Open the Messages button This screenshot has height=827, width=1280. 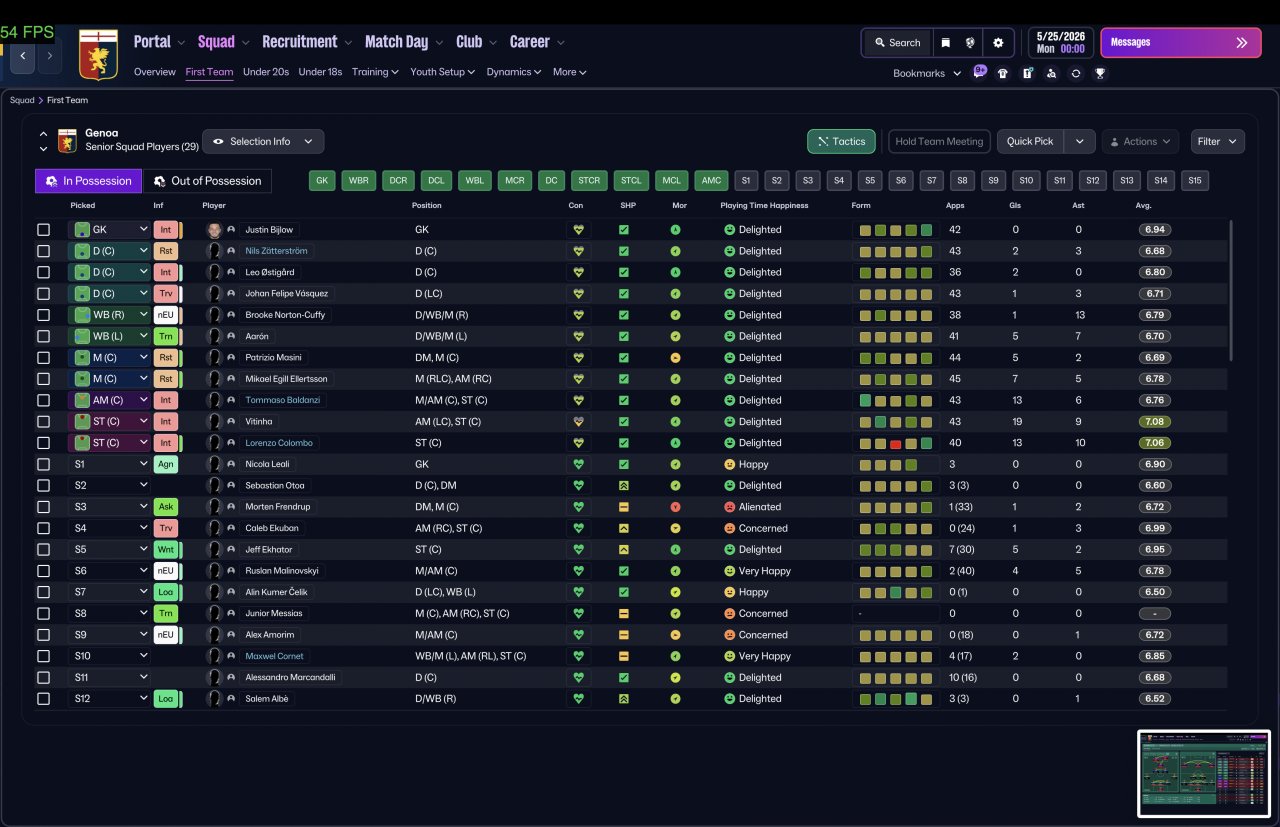(x=1181, y=43)
